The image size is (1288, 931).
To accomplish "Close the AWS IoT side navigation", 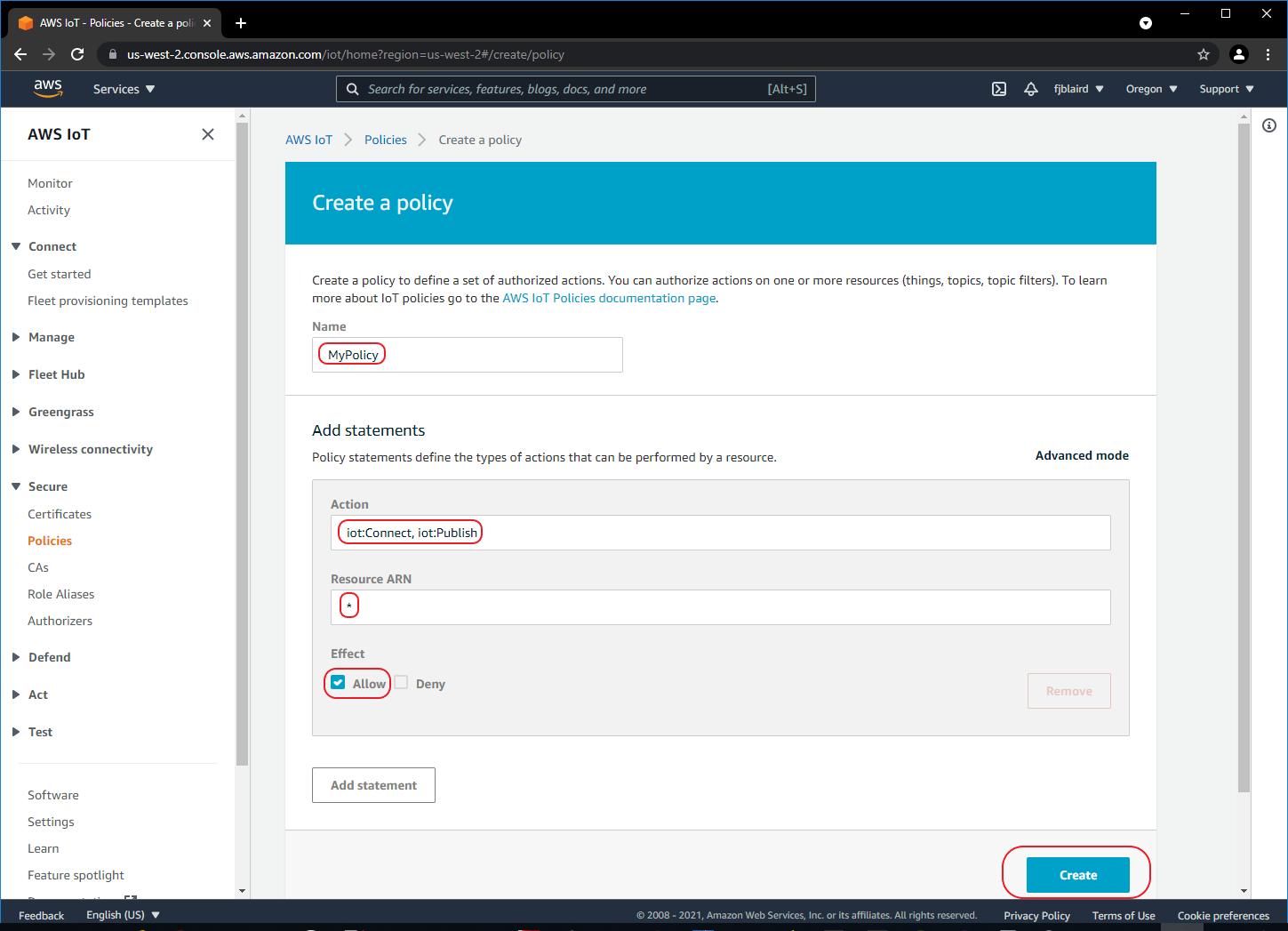I will pyautogui.click(x=208, y=134).
